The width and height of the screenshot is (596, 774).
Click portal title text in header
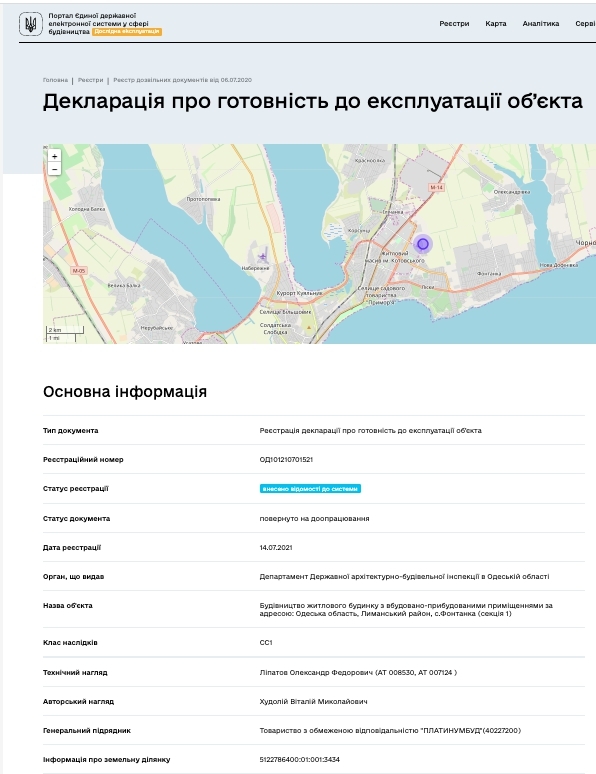98,23
